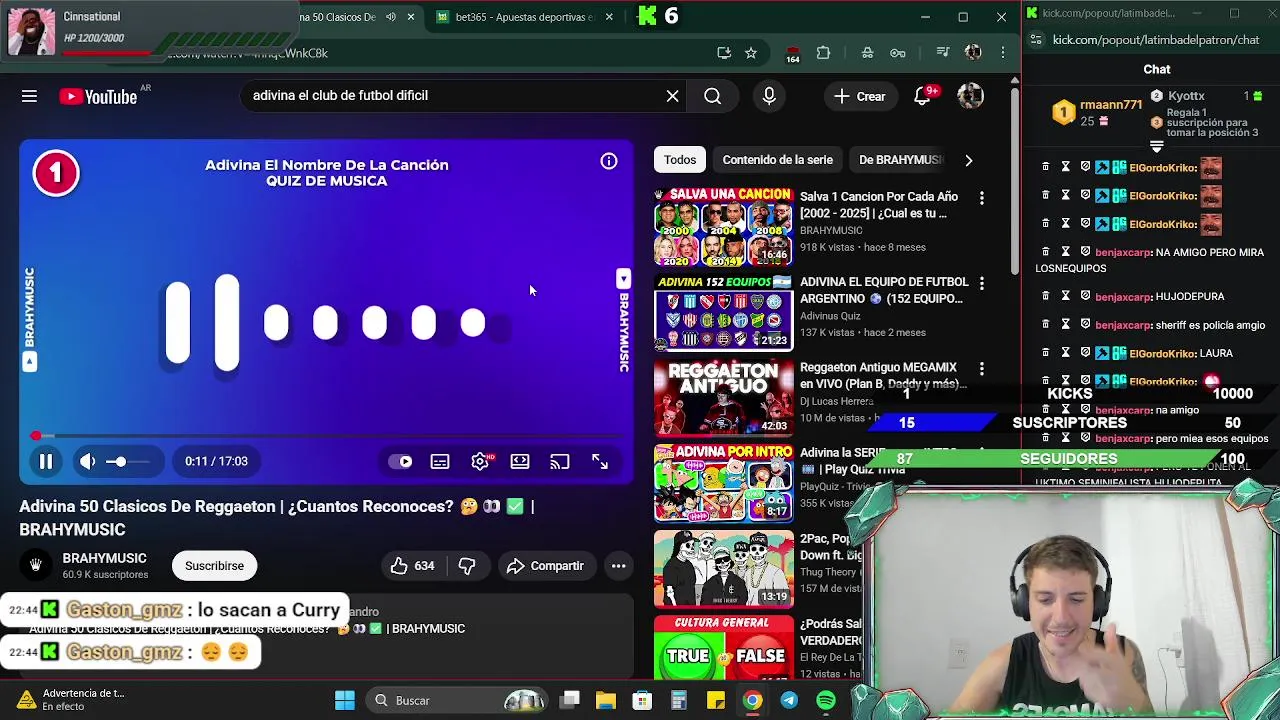Open ADIVINA EL EQUIPO DE FUTBOL thumbnail

pyautogui.click(x=723, y=313)
